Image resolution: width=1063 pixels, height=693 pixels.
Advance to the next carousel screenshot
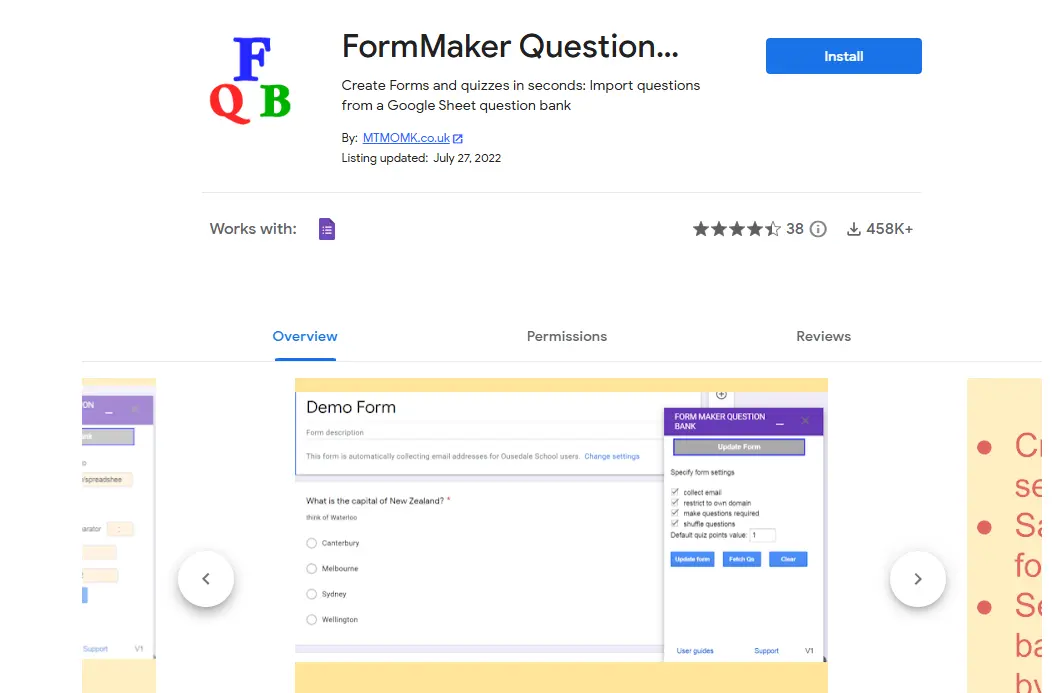click(917, 579)
